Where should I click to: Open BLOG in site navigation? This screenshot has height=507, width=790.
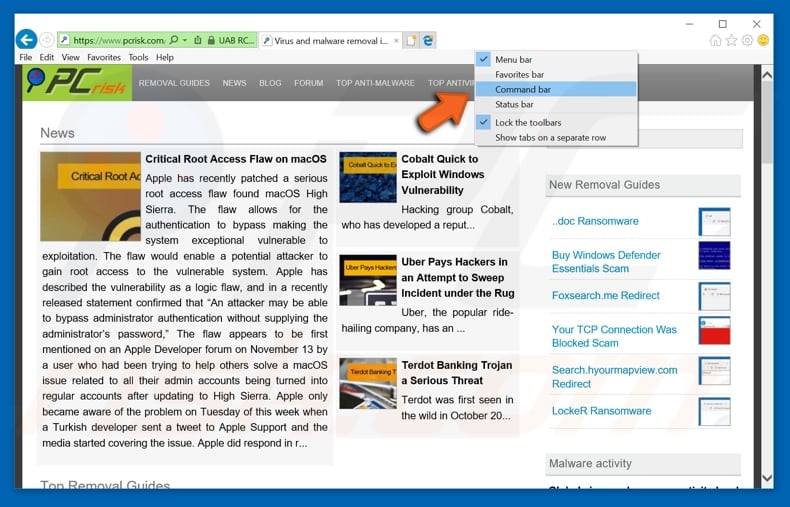tap(270, 83)
